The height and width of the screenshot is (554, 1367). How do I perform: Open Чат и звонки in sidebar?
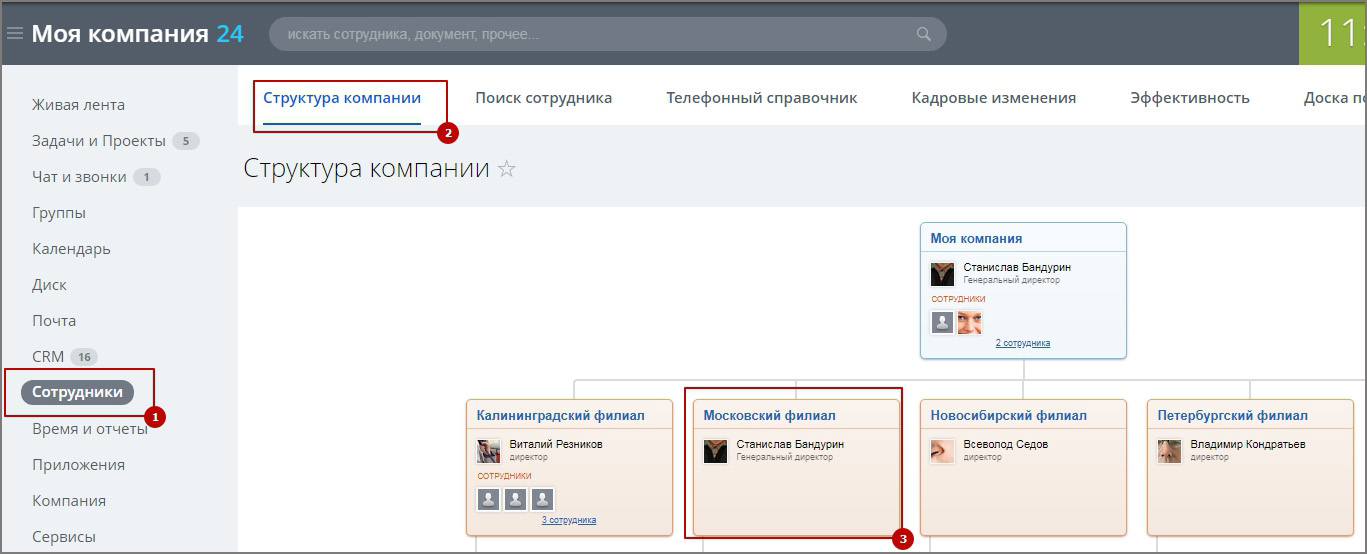click(x=79, y=177)
